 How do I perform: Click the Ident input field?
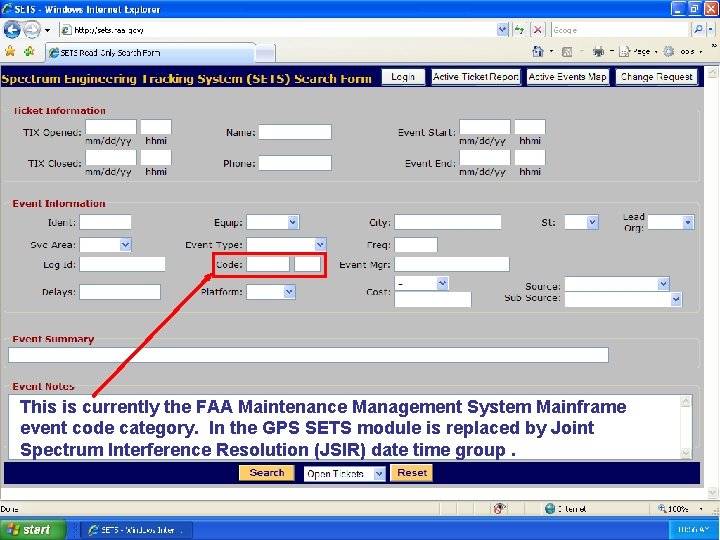(x=105, y=222)
